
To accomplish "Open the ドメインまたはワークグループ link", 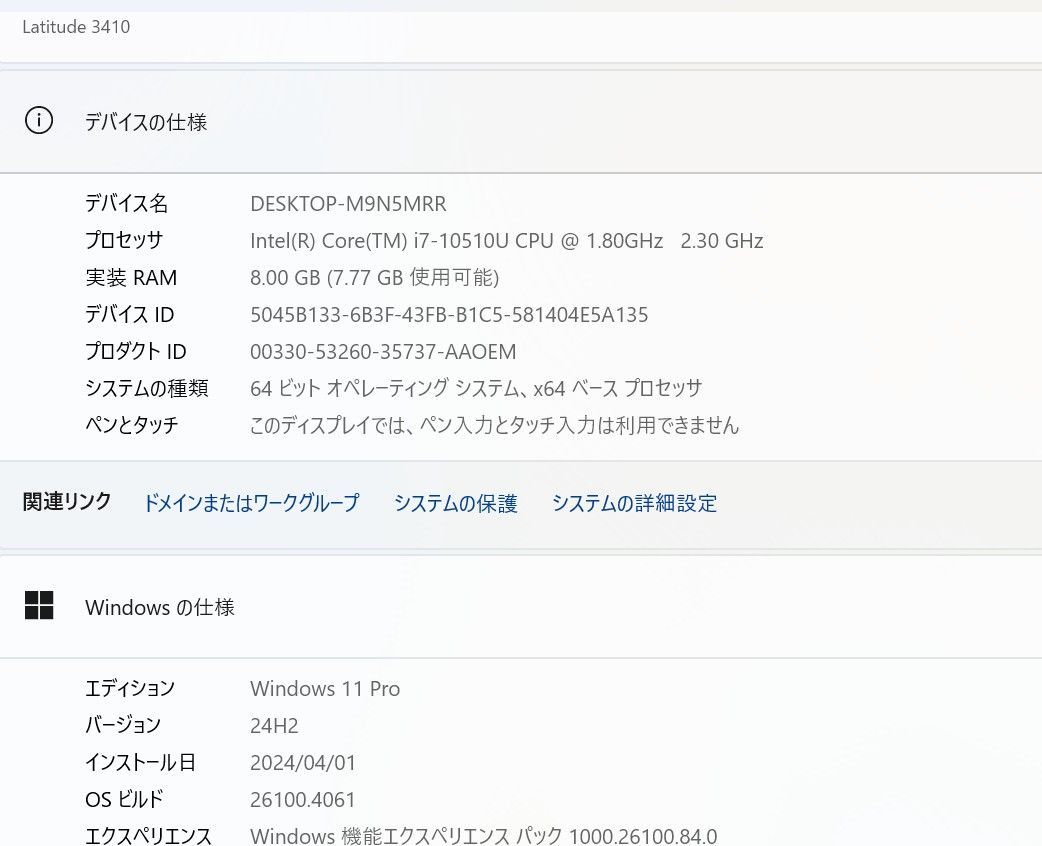I will (251, 503).
